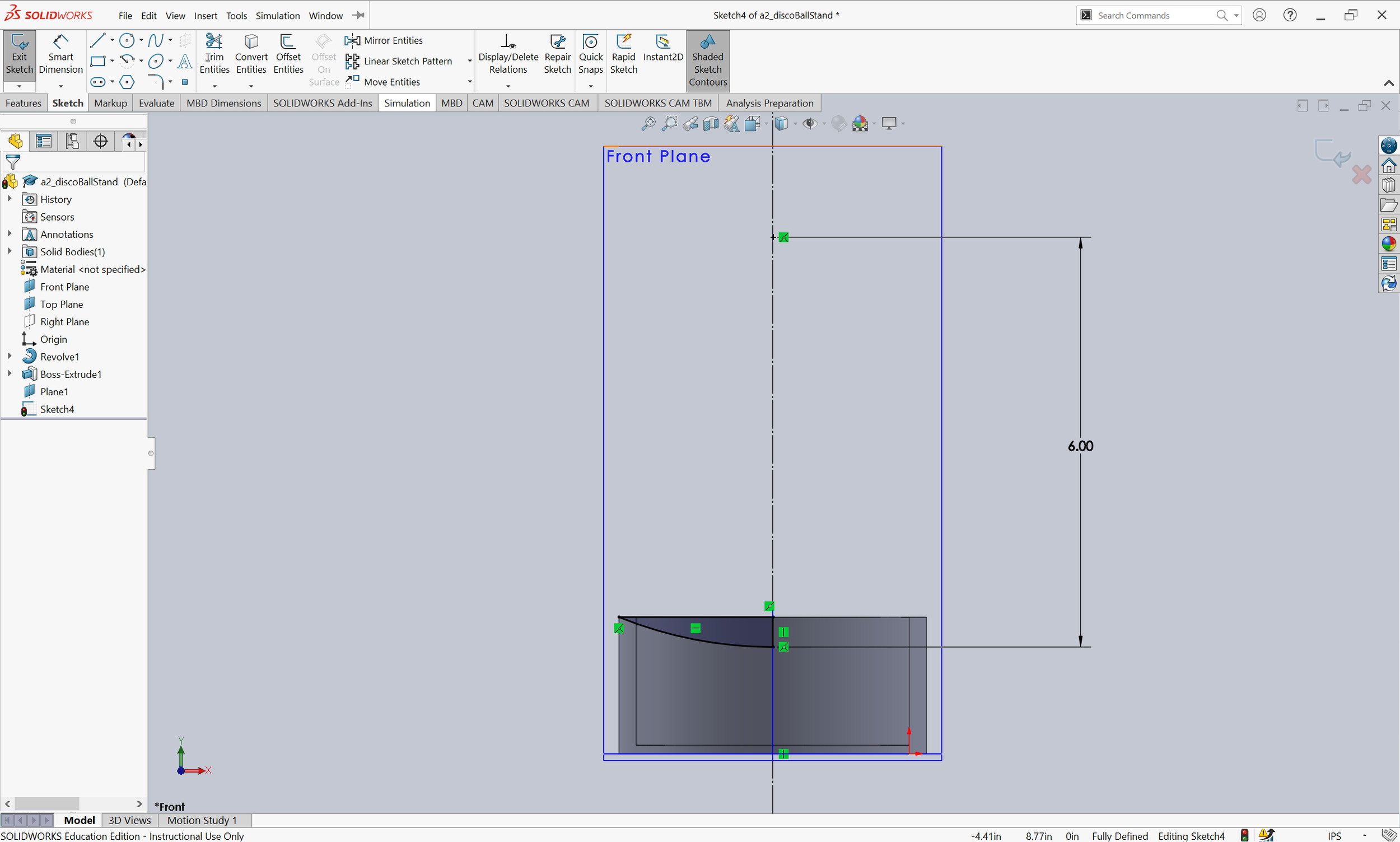The image size is (1400, 842).
Task: Select the Centerpoint Arc tool
Action: (x=127, y=61)
